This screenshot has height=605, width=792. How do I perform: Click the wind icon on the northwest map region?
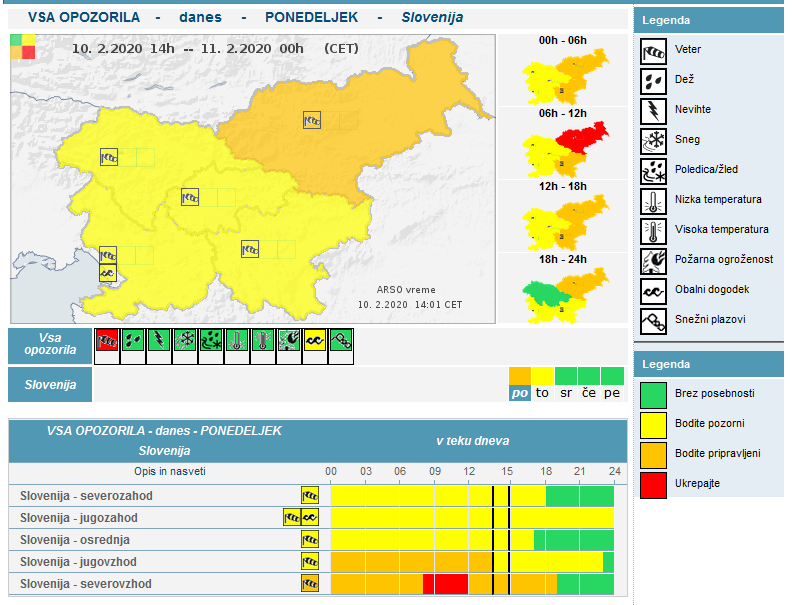[109, 157]
